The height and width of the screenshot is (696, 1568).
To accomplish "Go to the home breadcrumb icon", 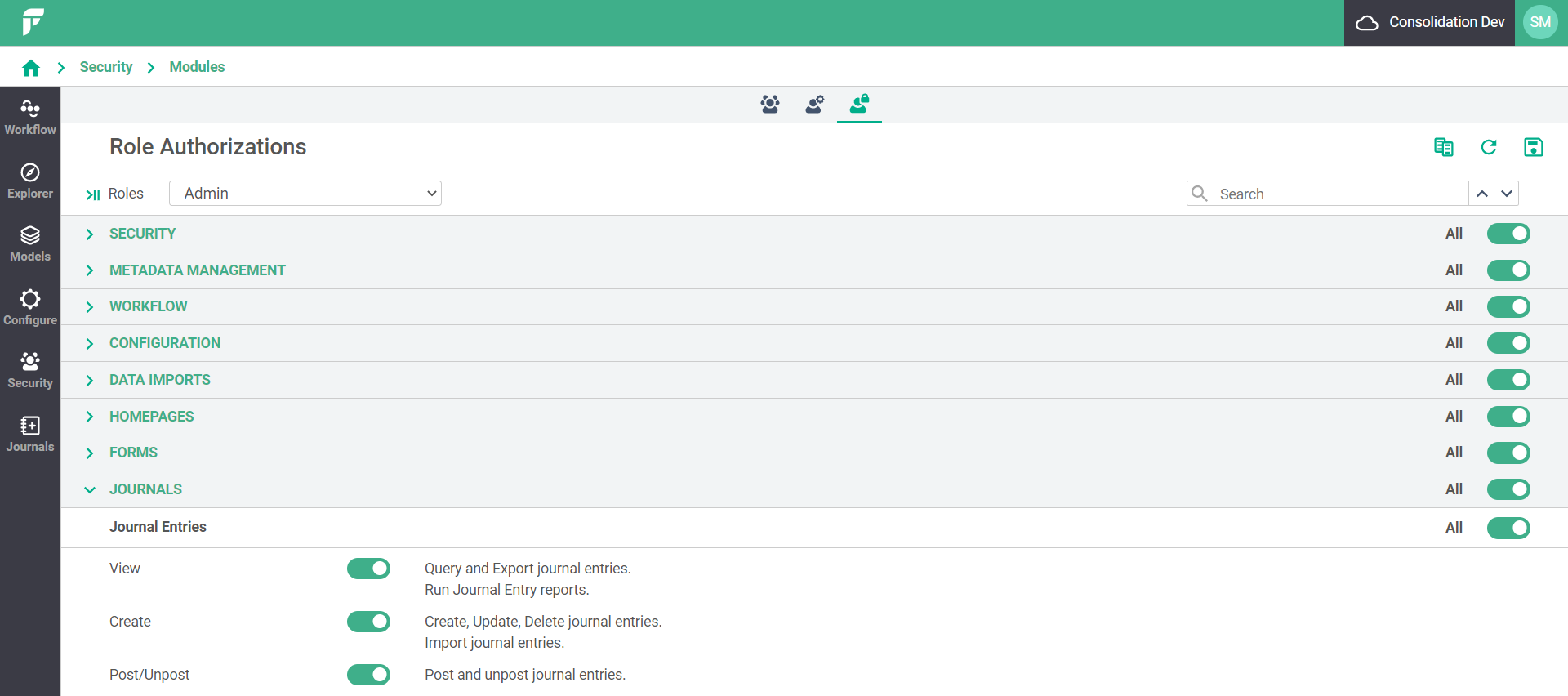I will [x=31, y=68].
